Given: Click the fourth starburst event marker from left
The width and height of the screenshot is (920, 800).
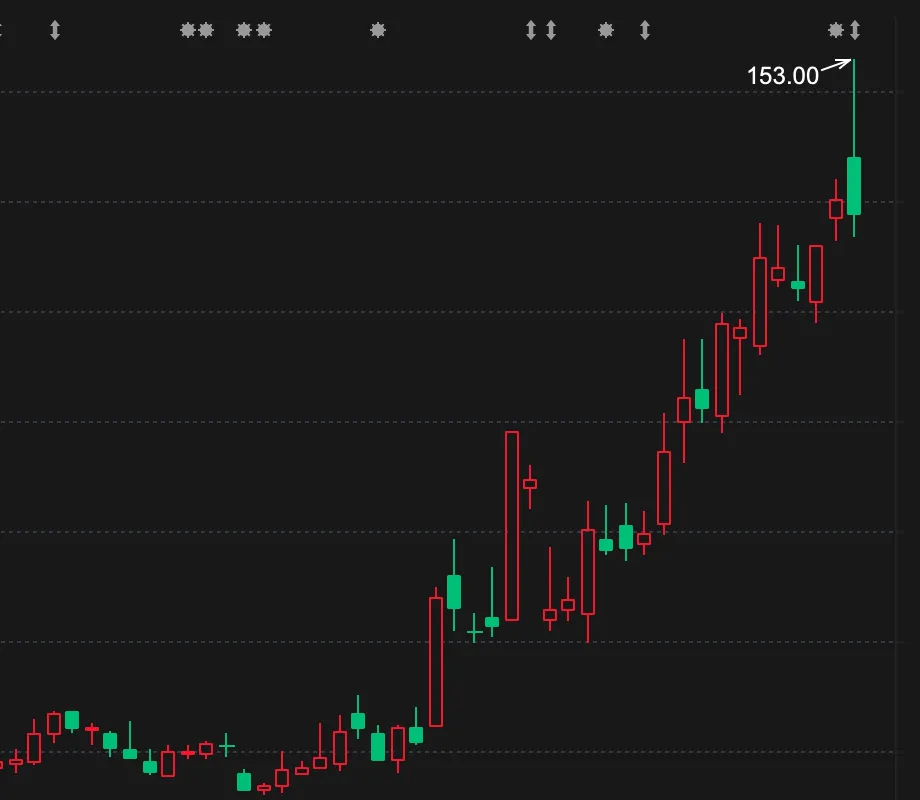Looking at the screenshot, I should (264, 30).
